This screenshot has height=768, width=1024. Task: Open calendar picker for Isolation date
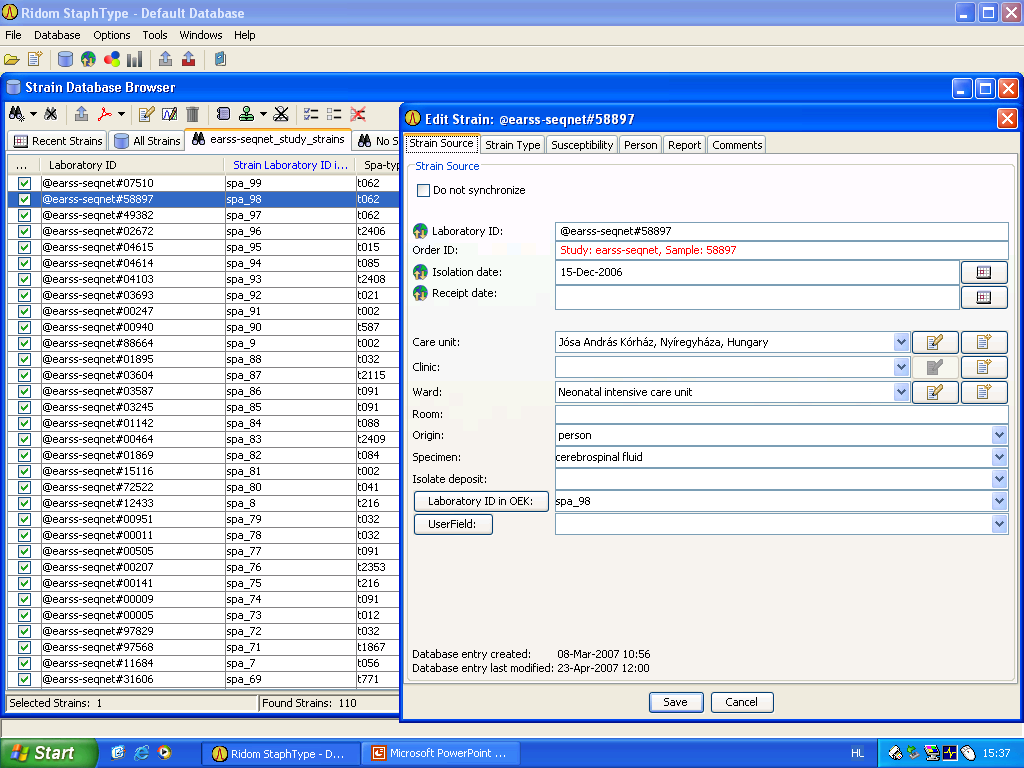[984, 272]
